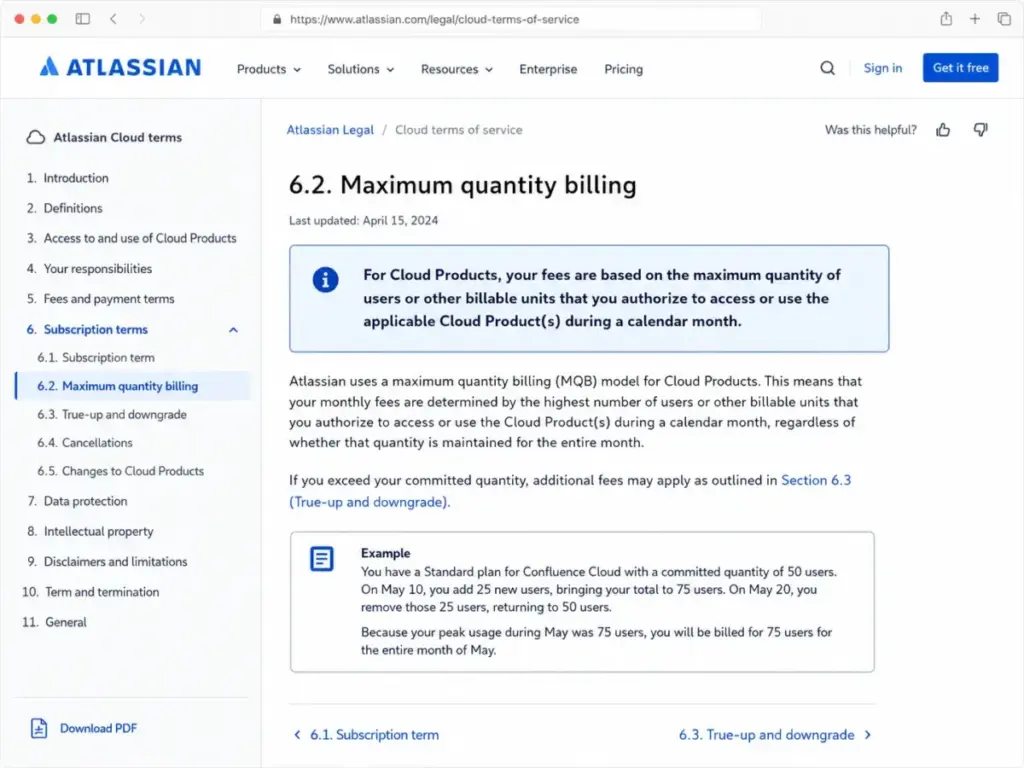Open a new tab with plus icon
Screen dimensions: 1024x768
[x=974, y=19]
